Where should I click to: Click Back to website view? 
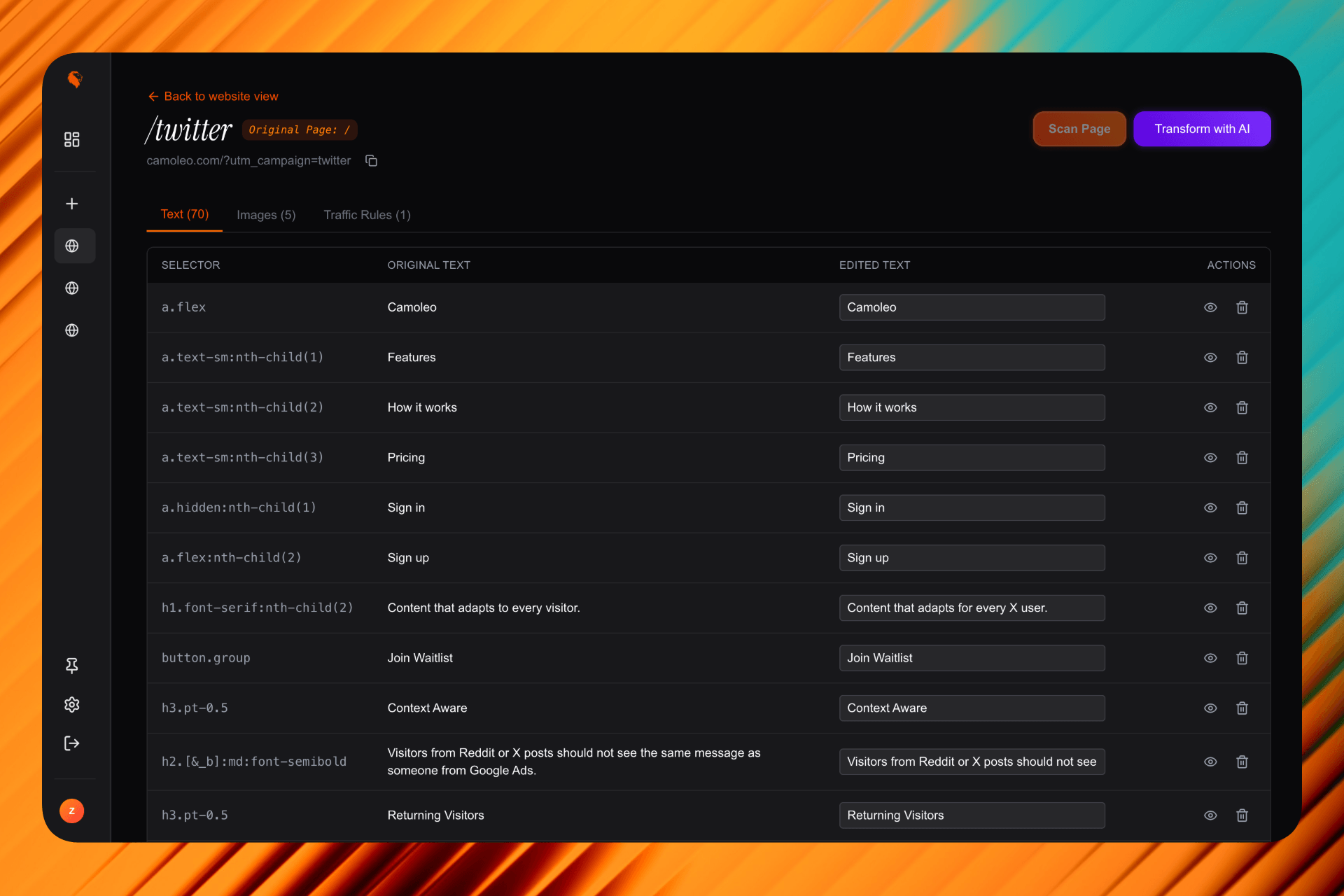[x=213, y=96]
